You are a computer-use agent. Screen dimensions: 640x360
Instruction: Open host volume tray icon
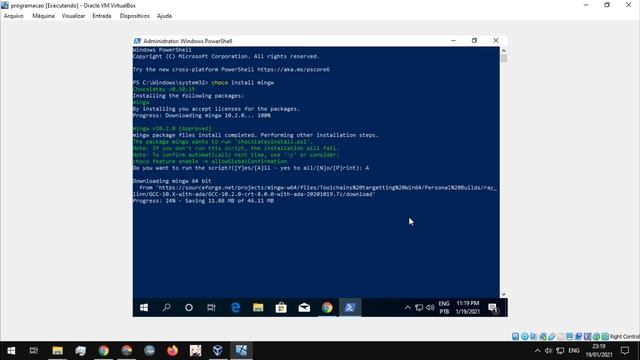[x=549, y=351]
